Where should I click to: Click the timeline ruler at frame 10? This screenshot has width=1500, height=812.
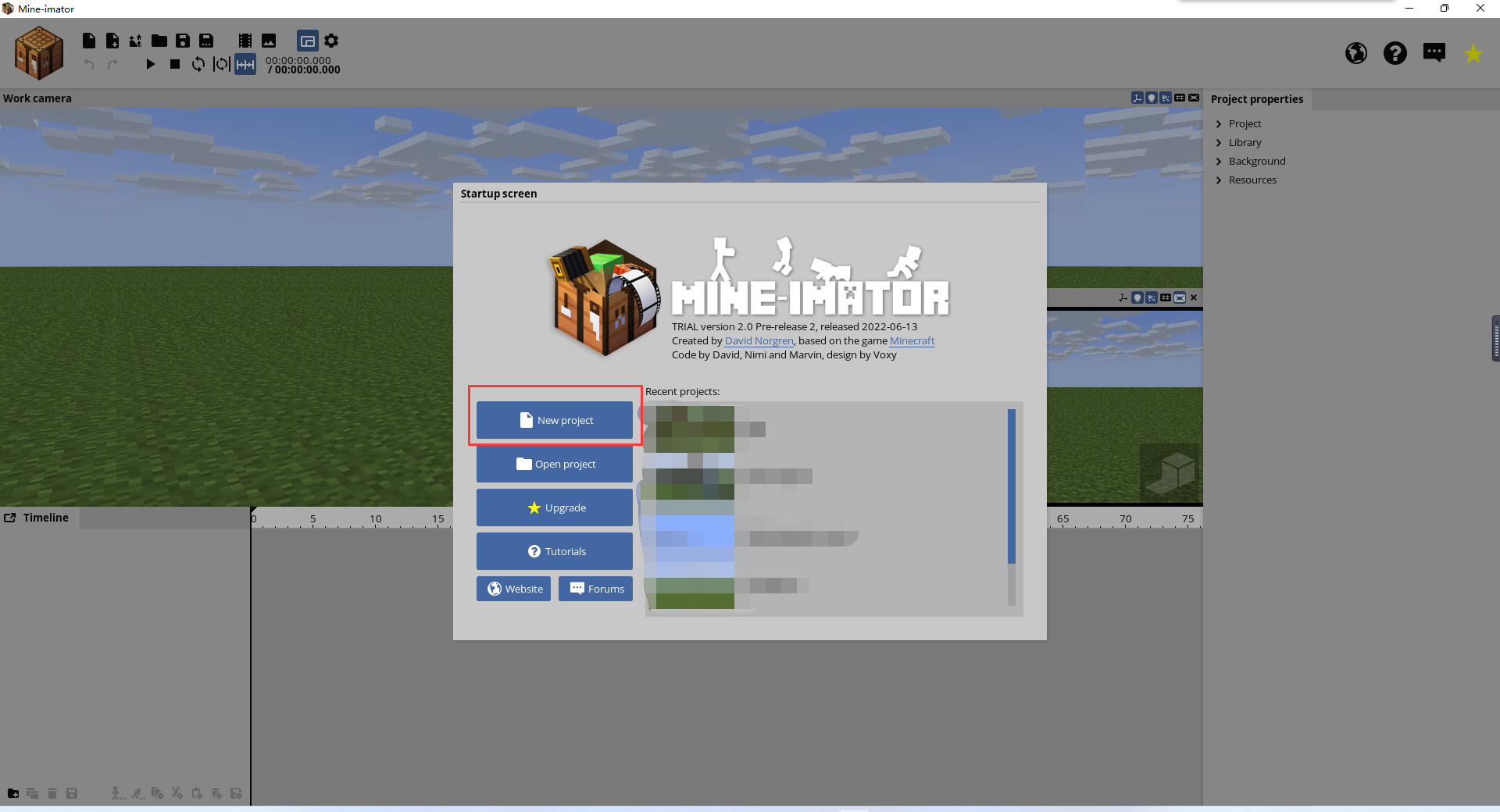[376, 519]
